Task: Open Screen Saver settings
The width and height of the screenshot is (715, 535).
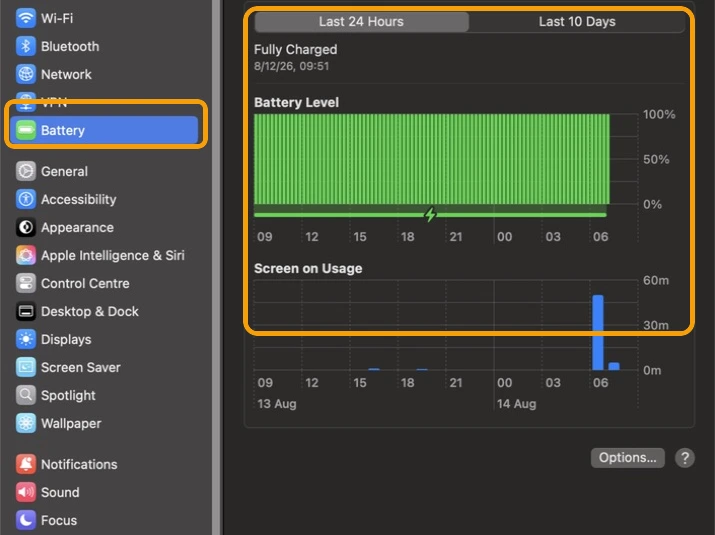Action: pos(104,367)
